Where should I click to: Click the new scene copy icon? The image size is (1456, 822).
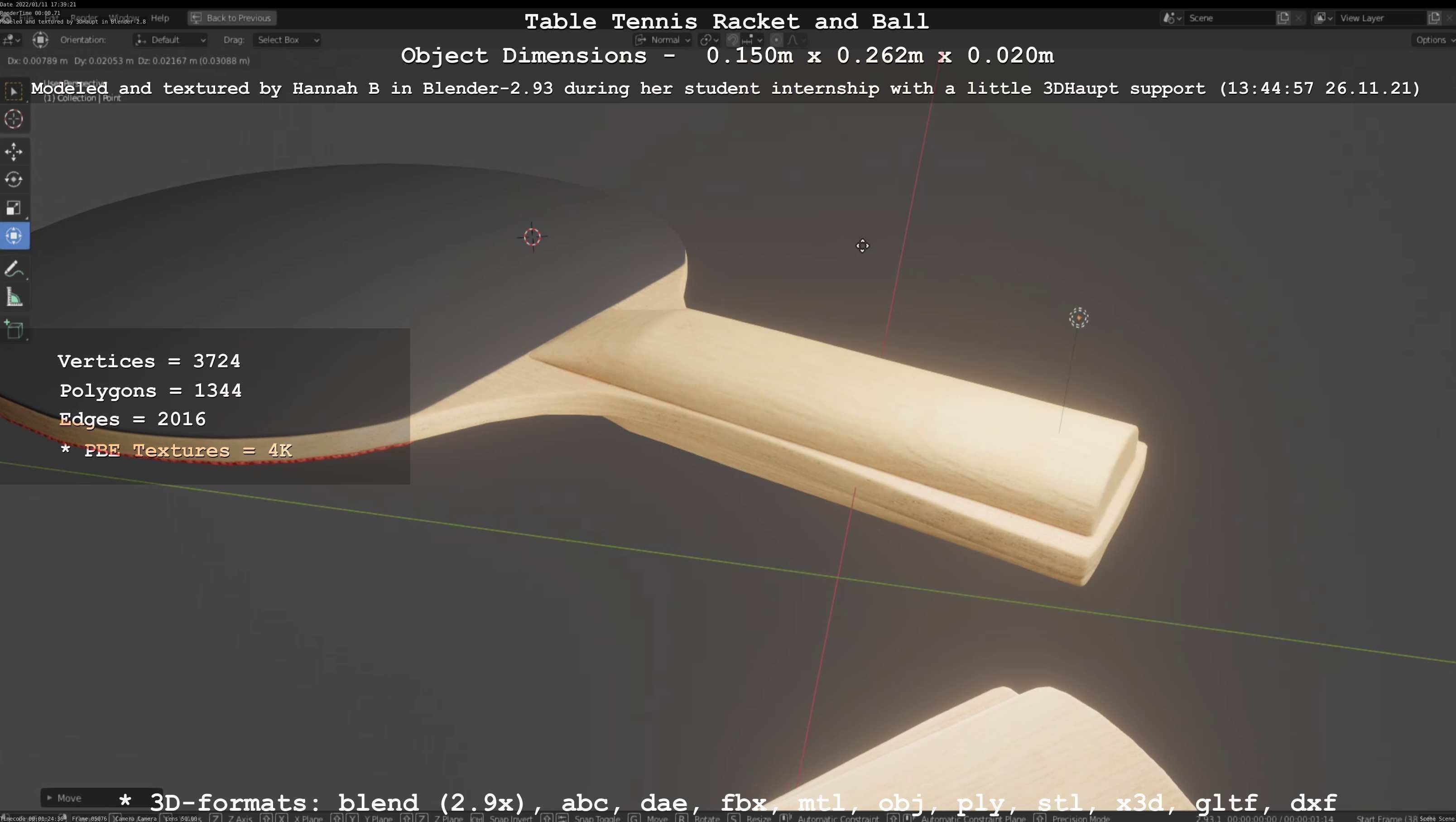coord(1283,18)
